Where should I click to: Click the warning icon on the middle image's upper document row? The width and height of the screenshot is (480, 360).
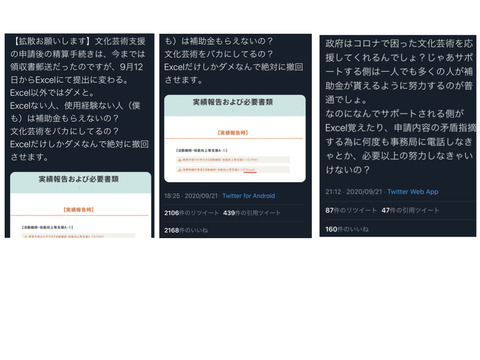180,160
